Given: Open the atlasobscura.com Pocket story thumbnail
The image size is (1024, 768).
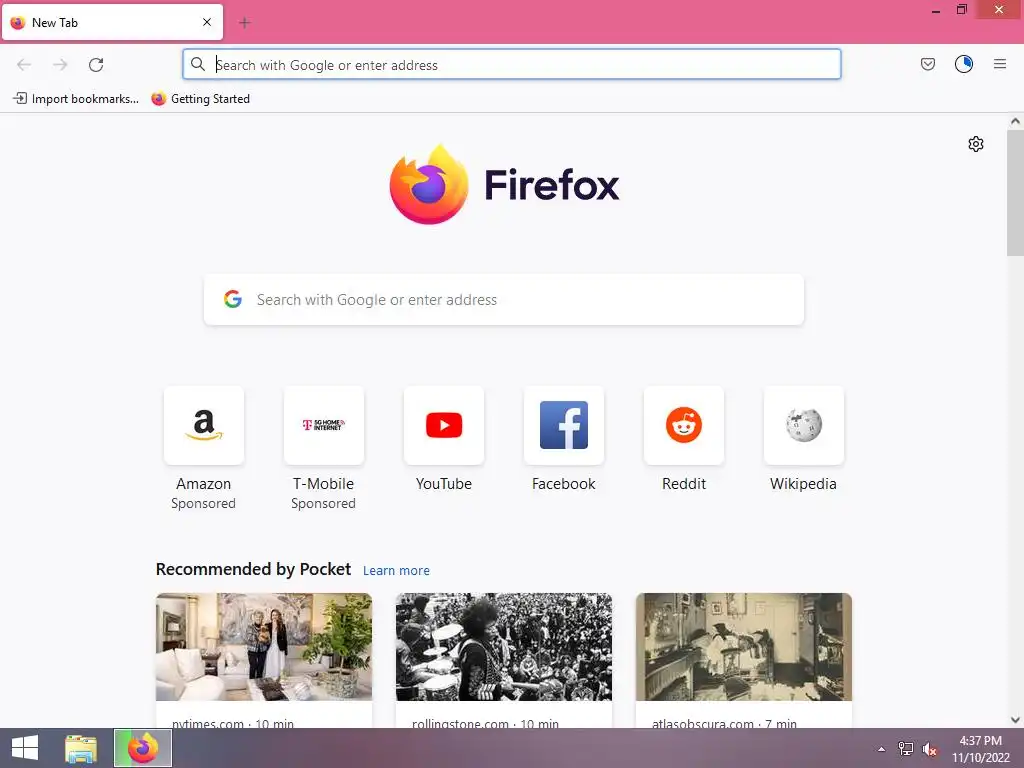Looking at the screenshot, I should point(744,647).
